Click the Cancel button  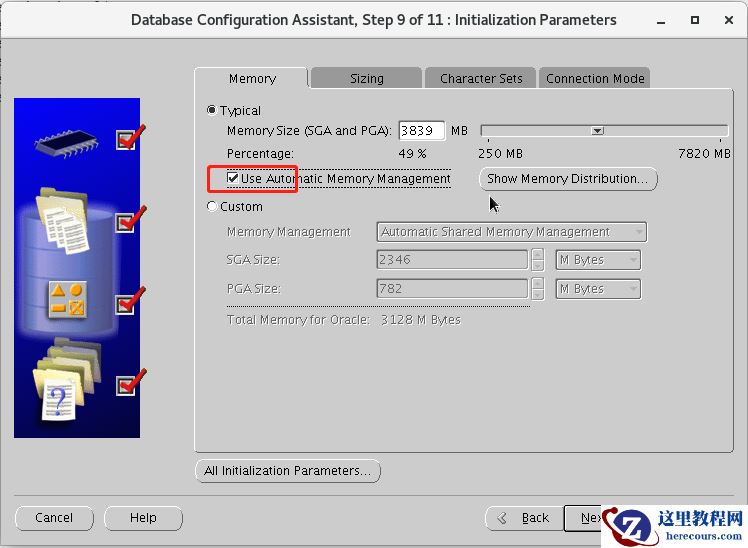pos(54,518)
